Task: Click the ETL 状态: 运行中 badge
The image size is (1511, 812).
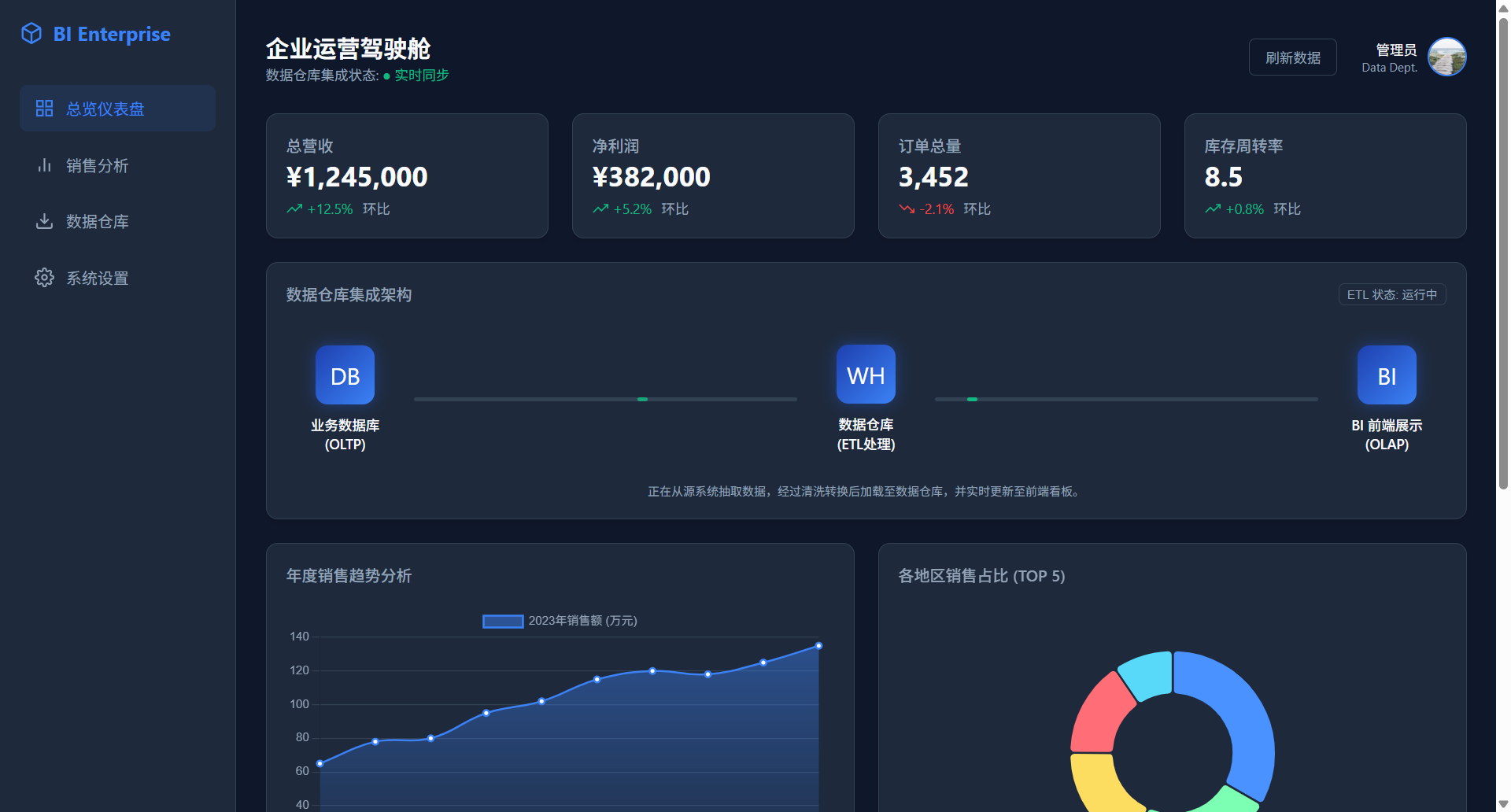Action: coord(1391,294)
